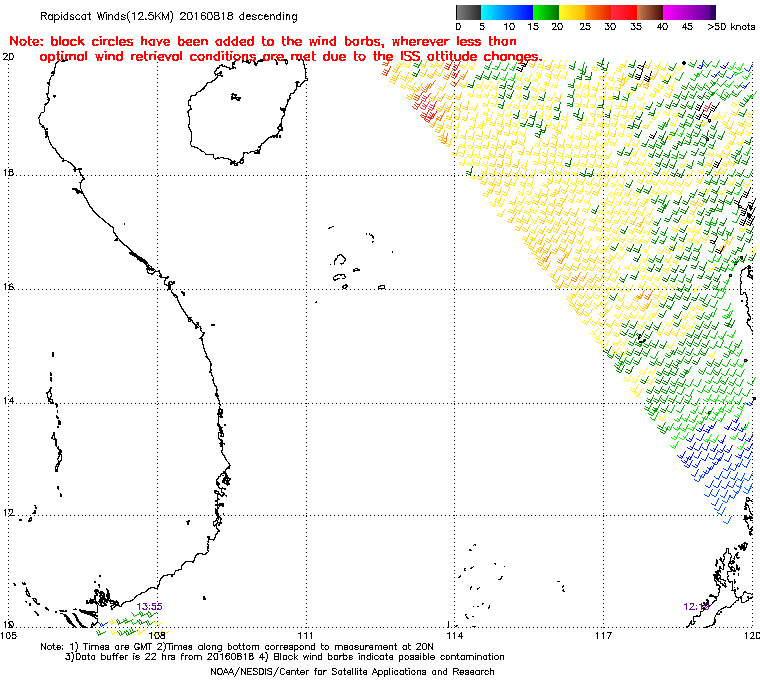Viewport: 760px width, 688px height.
Task: Click the brown 35–40 knot legend segment
Action: (x=650, y=12)
